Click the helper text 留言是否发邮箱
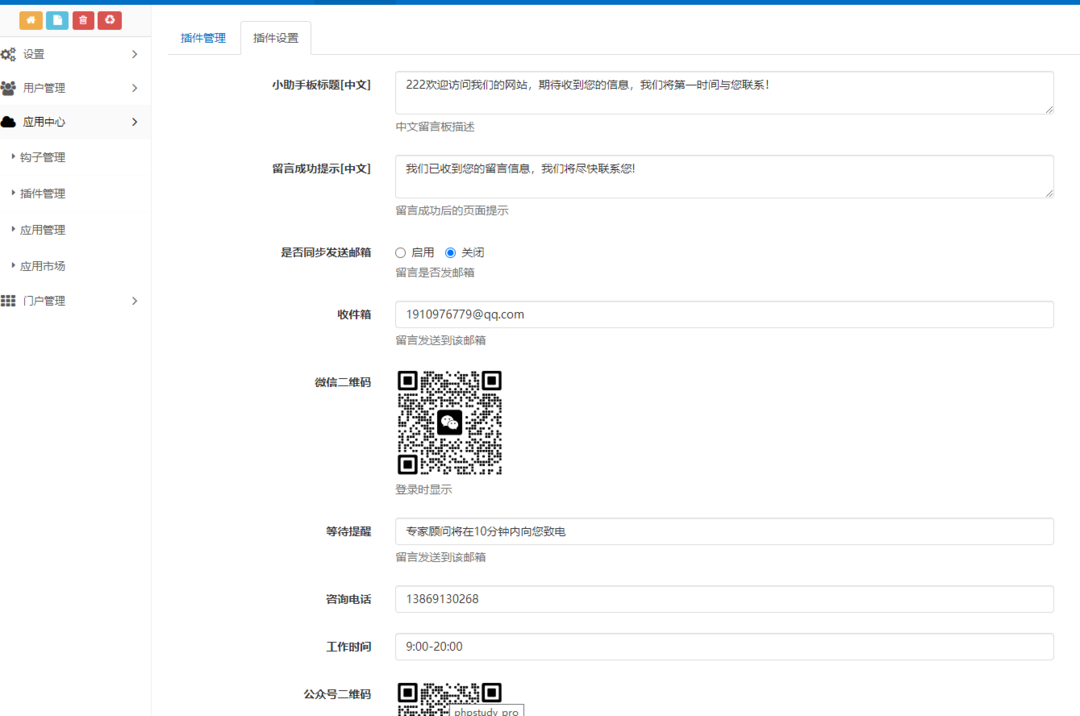Screen dimensions: 1080x716 coord(435,273)
